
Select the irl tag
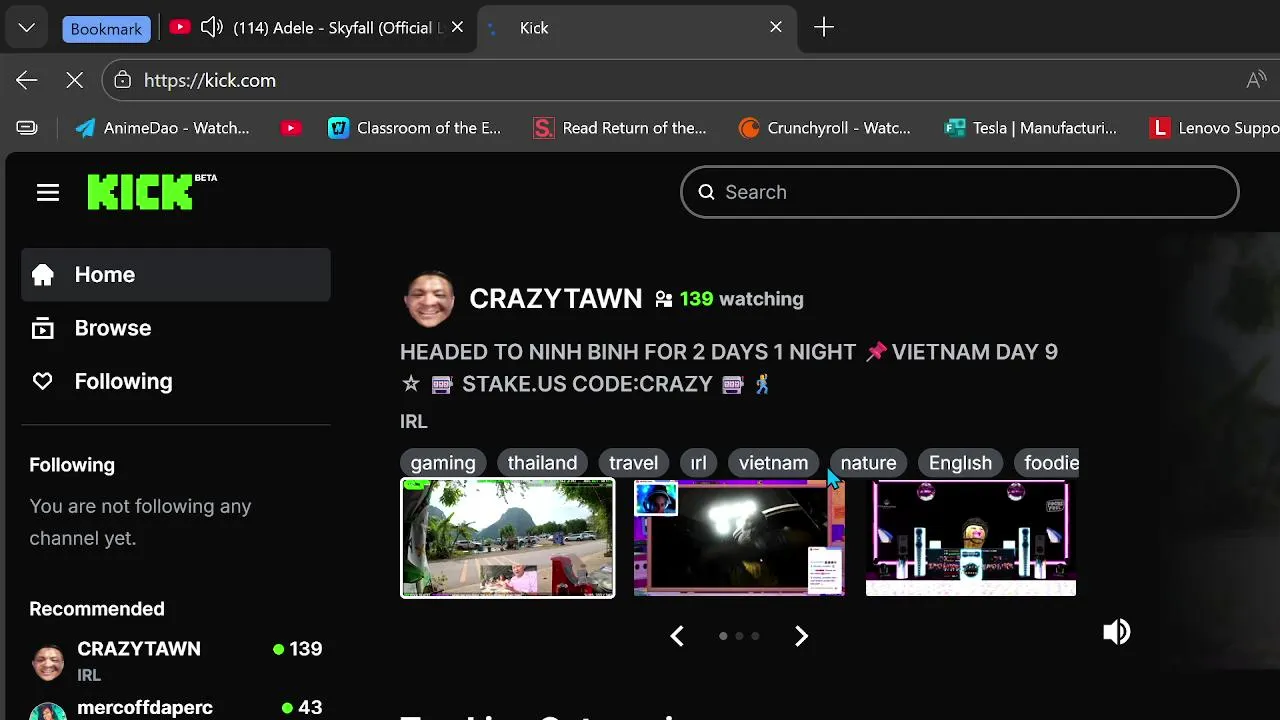pyautogui.click(x=698, y=462)
